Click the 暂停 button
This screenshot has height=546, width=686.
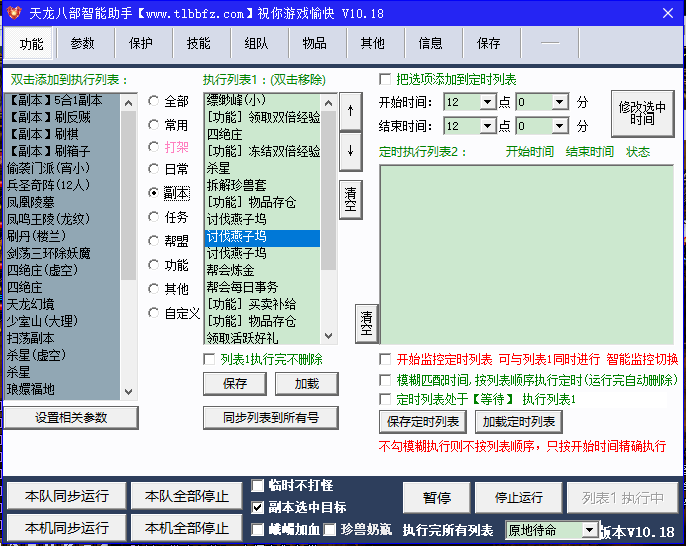(x=437, y=497)
